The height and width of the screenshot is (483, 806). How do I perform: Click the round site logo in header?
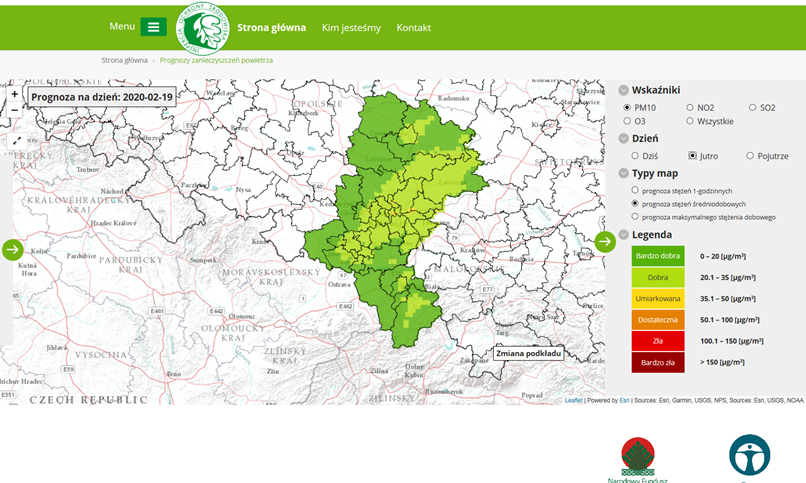click(203, 28)
